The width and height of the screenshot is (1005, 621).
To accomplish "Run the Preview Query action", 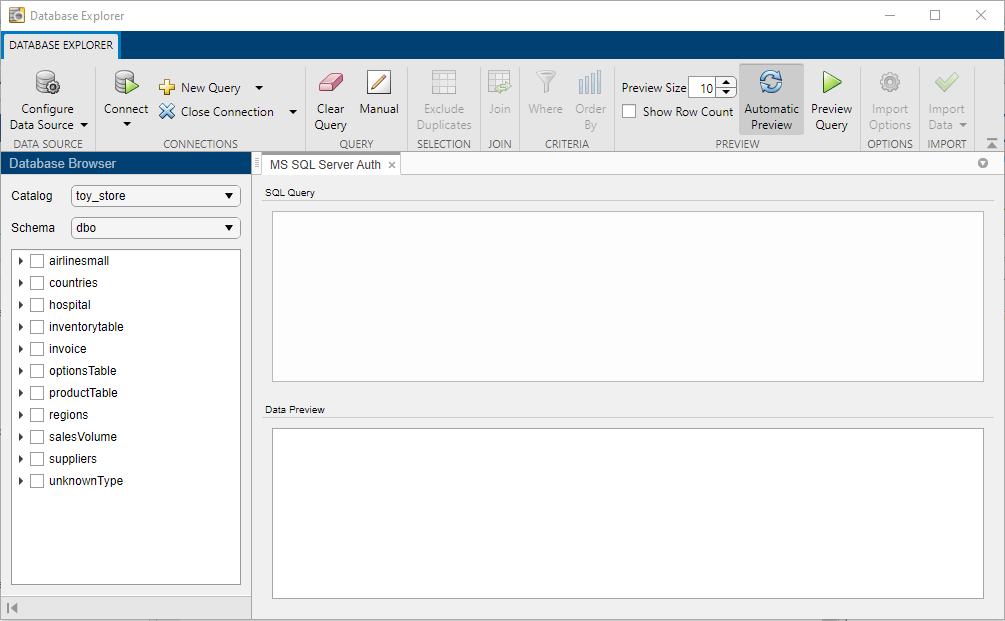I will 831,100.
